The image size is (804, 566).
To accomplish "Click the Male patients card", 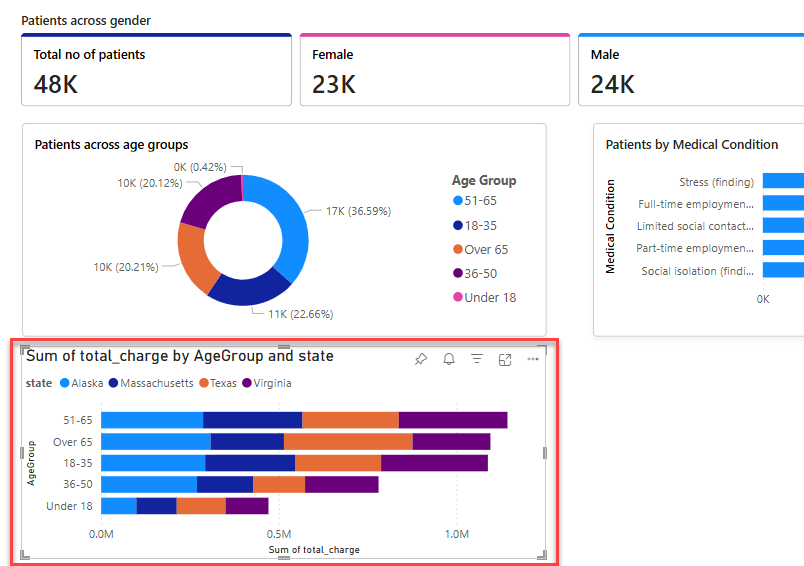I will (691, 70).
